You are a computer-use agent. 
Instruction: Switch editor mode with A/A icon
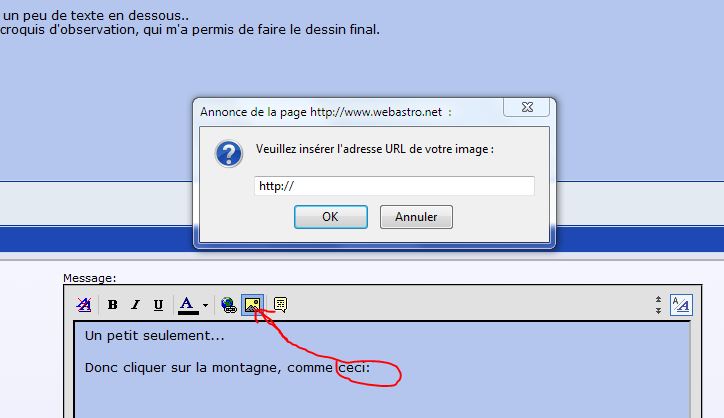681,305
